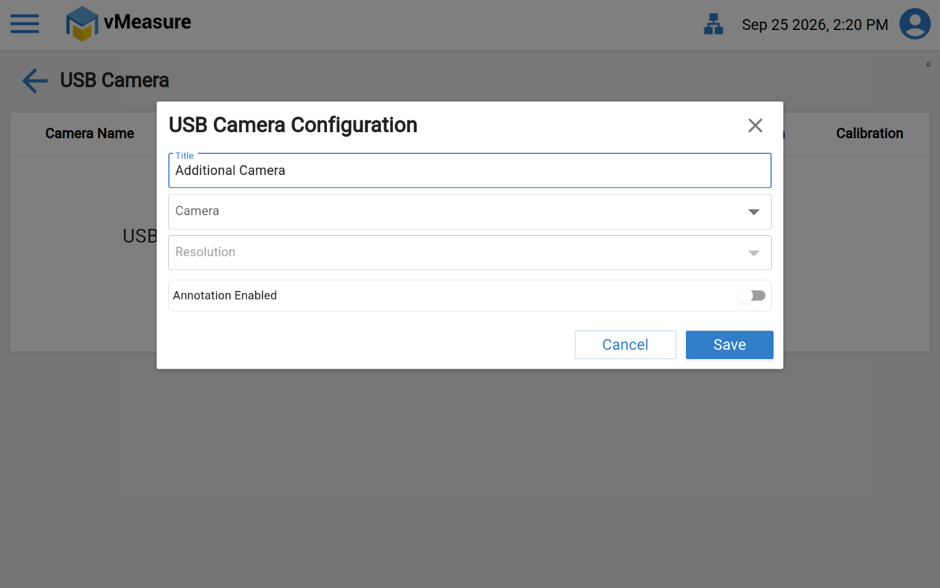This screenshot has height=588, width=940.
Task: Click the Camera Name column header
Action: coord(89,134)
